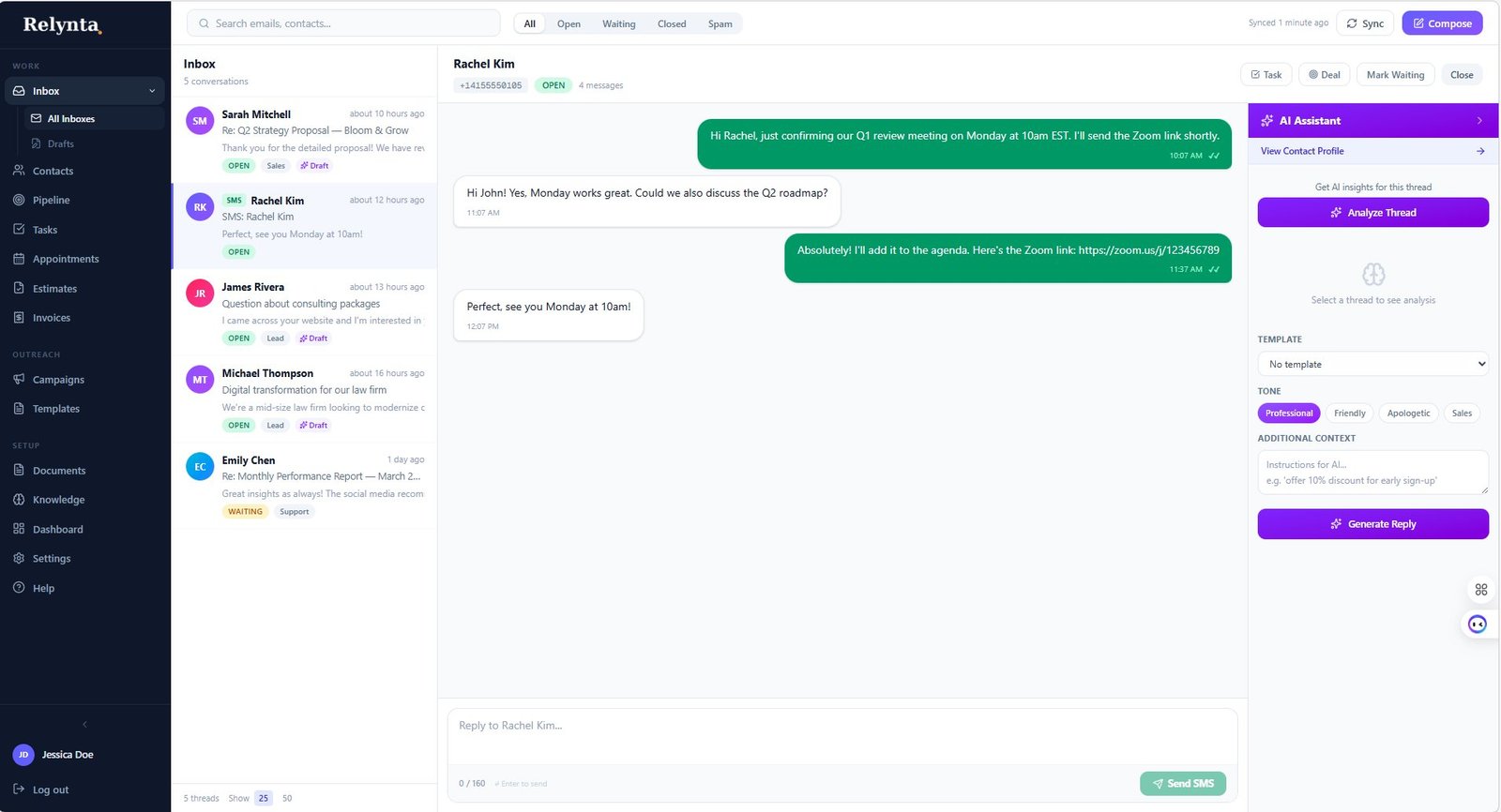Click the Campaigns megaphone icon

tap(19, 380)
